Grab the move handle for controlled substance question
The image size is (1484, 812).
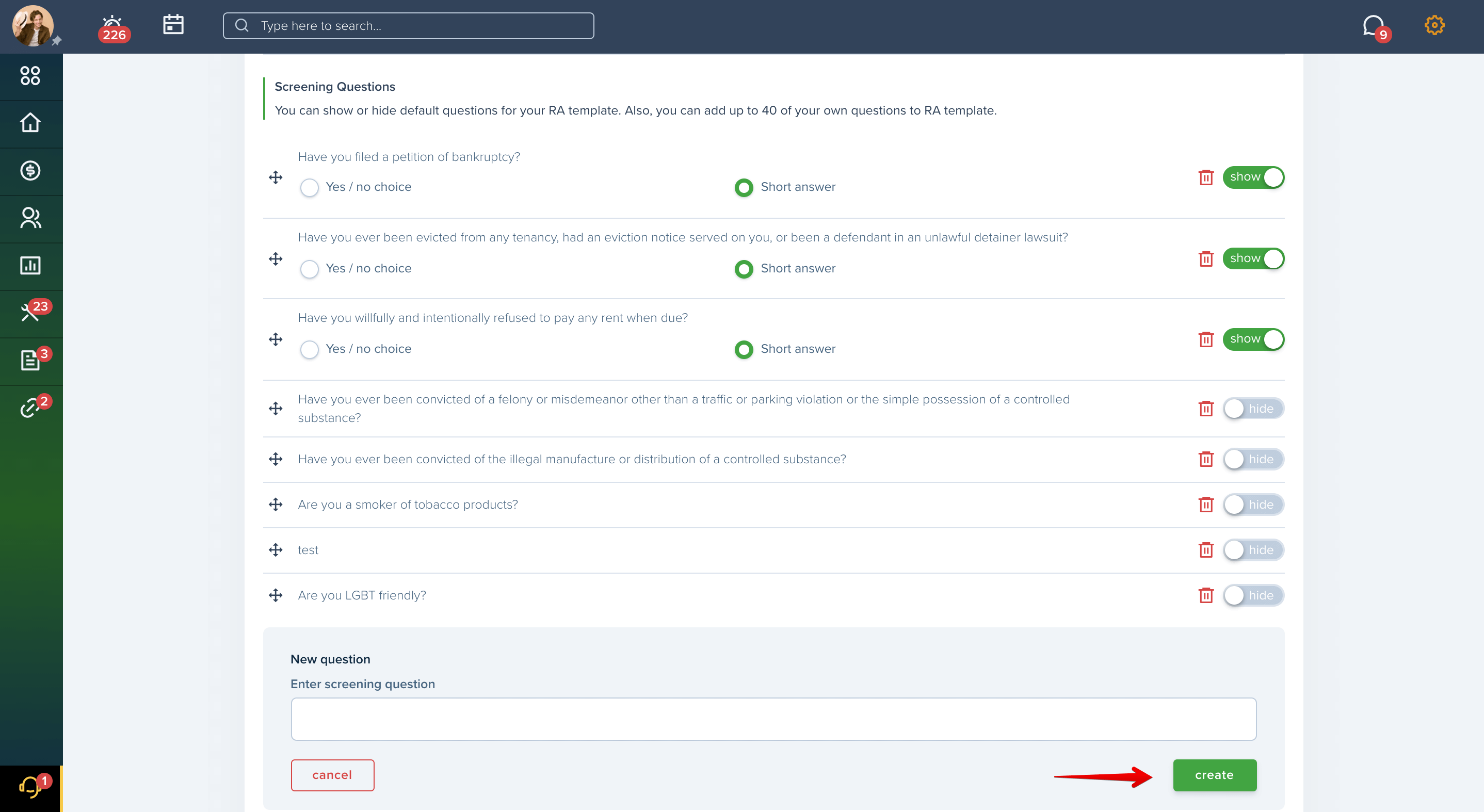point(276,459)
